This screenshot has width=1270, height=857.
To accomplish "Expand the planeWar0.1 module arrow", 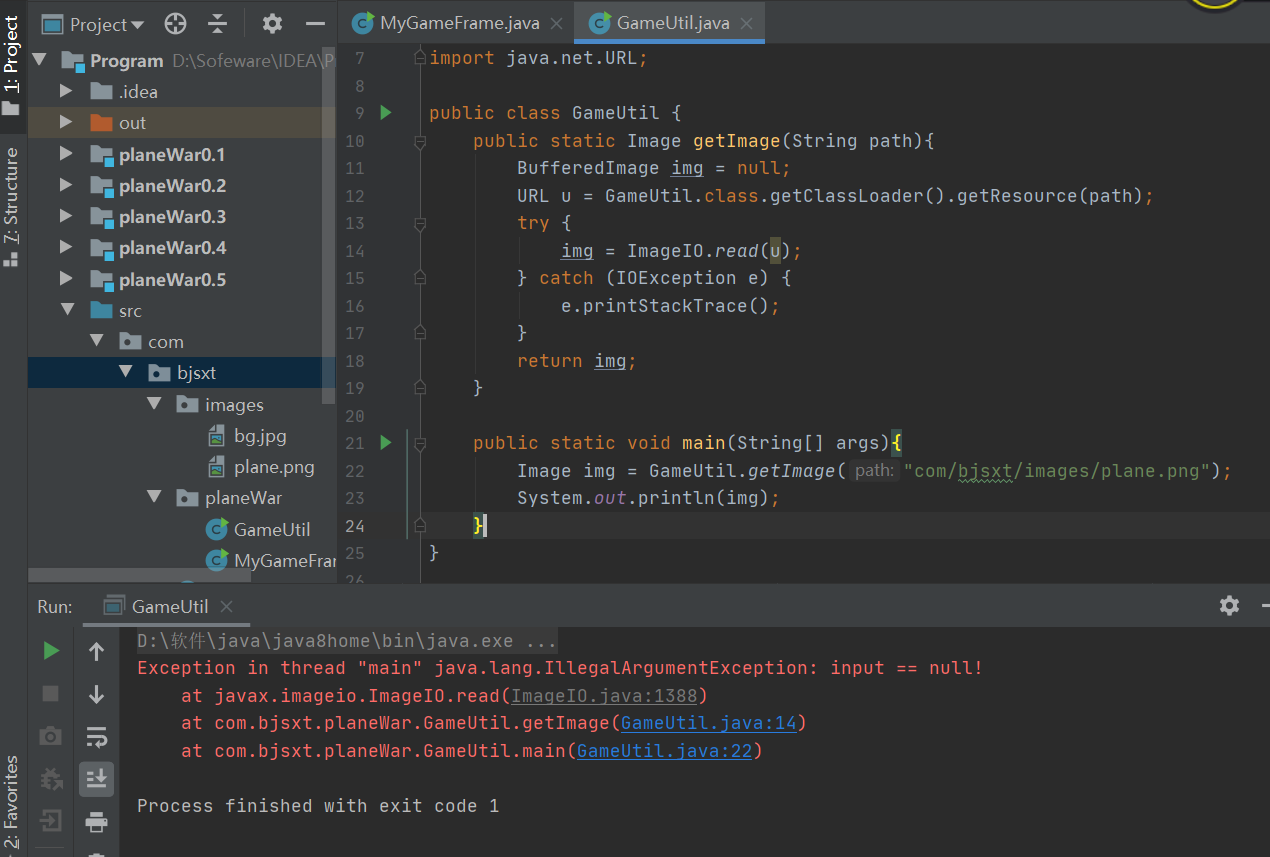I will pyautogui.click(x=67, y=154).
